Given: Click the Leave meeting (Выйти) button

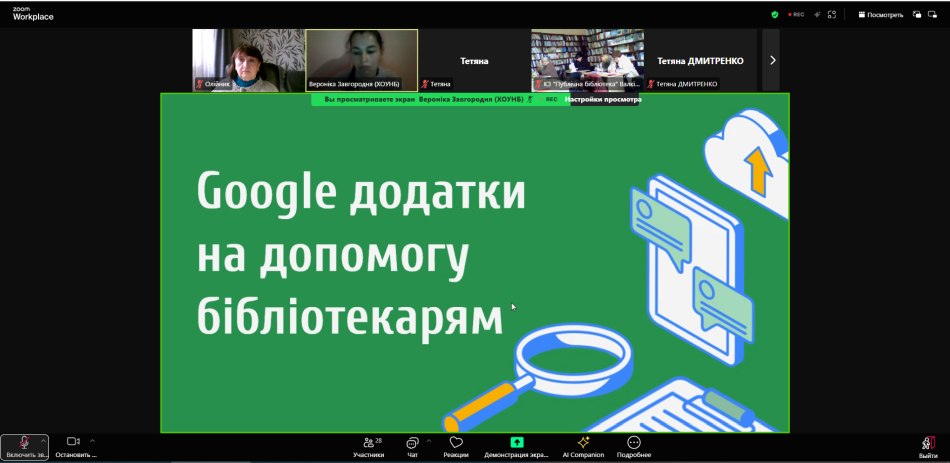Looking at the screenshot, I should click(x=928, y=445).
